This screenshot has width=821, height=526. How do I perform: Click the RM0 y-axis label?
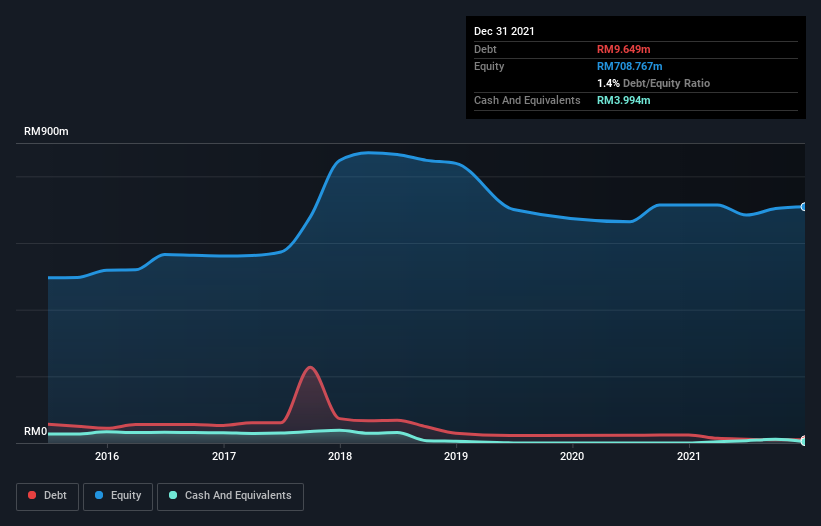[36, 431]
